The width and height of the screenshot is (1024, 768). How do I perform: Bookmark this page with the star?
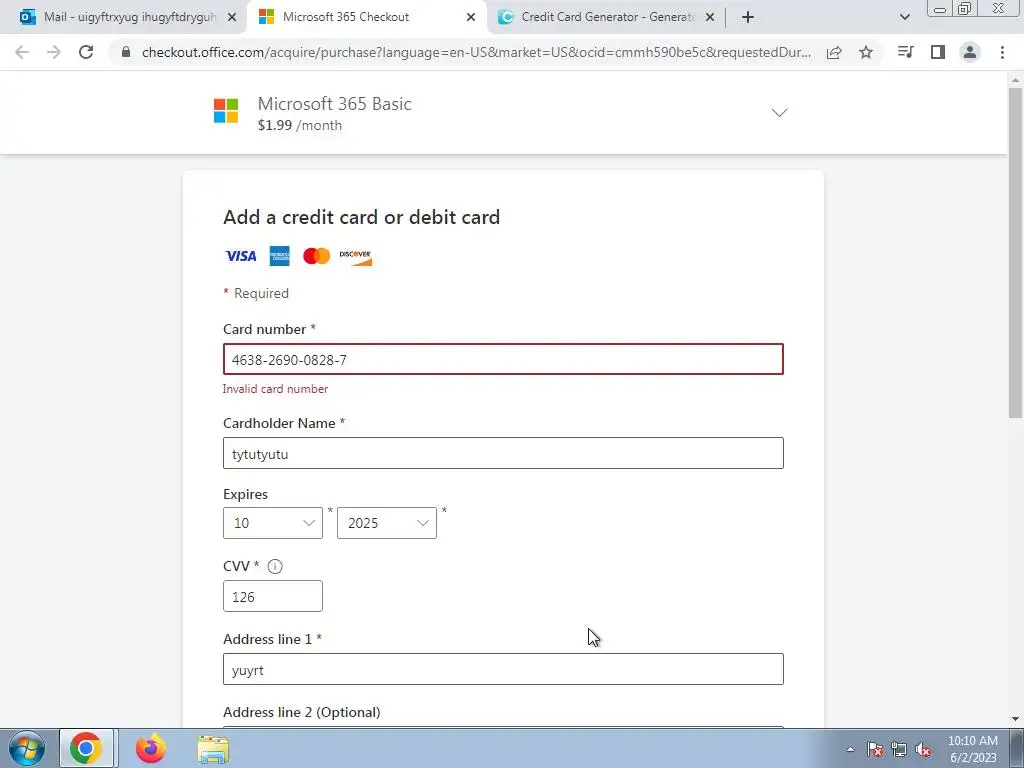click(866, 52)
